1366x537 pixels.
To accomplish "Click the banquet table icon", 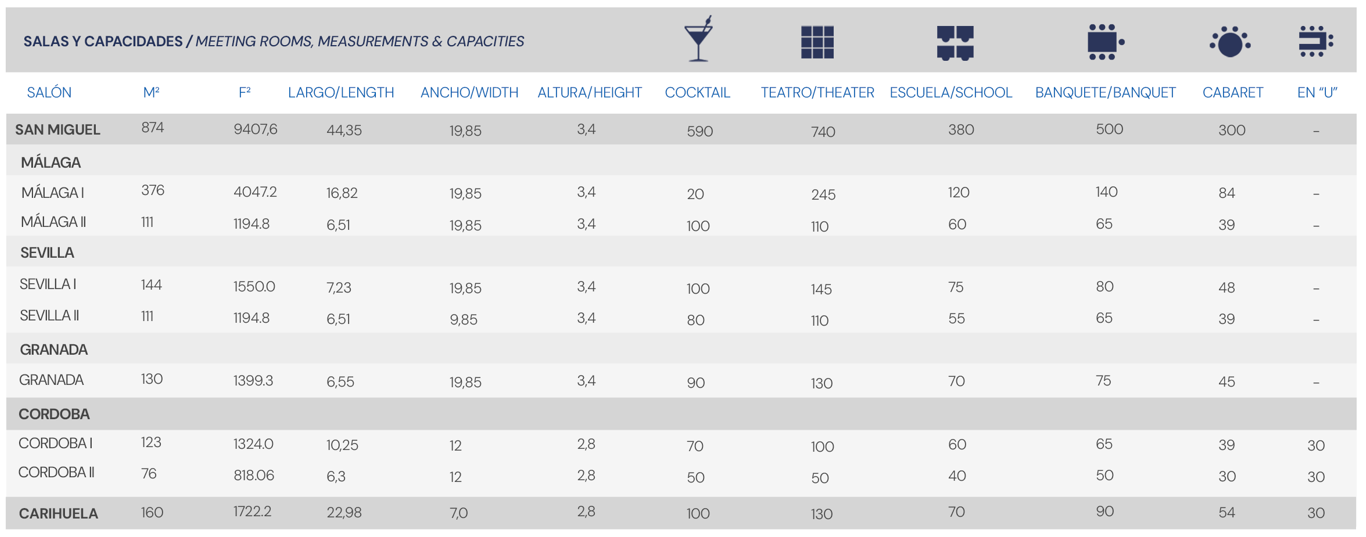I will pos(1104,42).
